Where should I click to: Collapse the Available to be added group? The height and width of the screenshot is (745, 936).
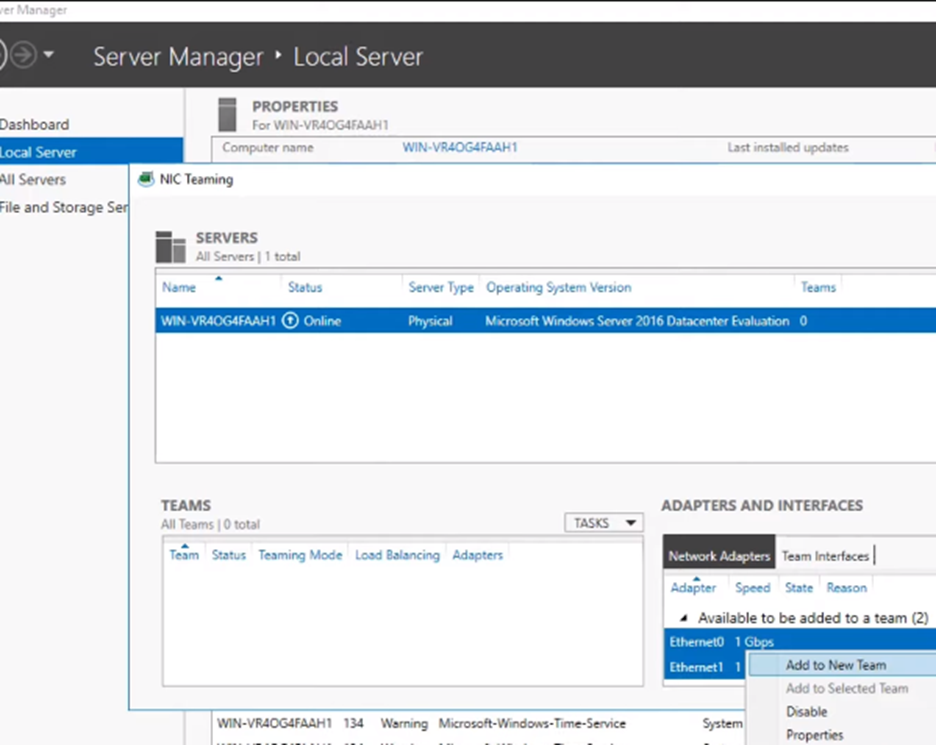[684, 618]
